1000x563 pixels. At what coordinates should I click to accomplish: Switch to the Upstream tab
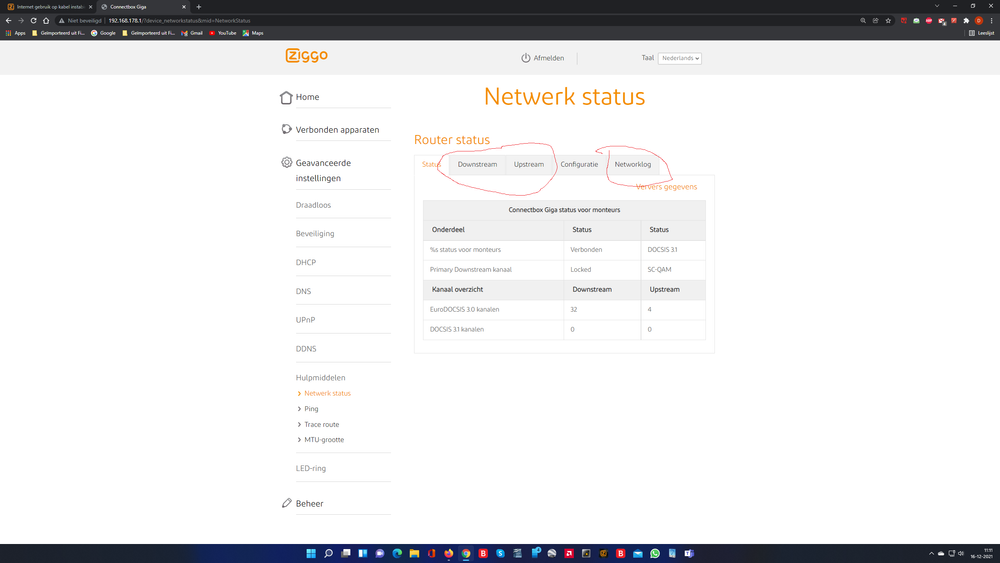click(x=529, y=164)
